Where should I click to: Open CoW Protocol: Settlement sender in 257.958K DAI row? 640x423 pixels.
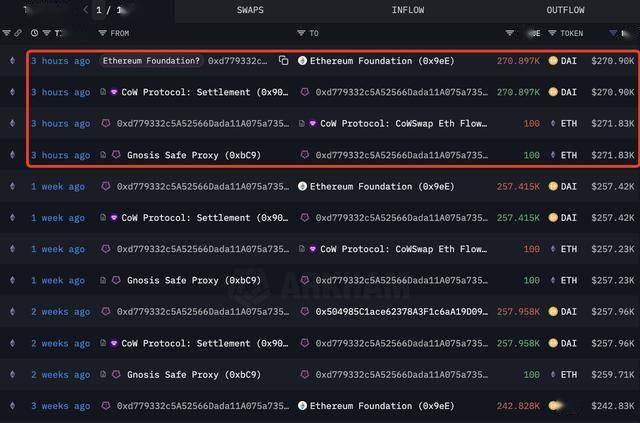204,343
